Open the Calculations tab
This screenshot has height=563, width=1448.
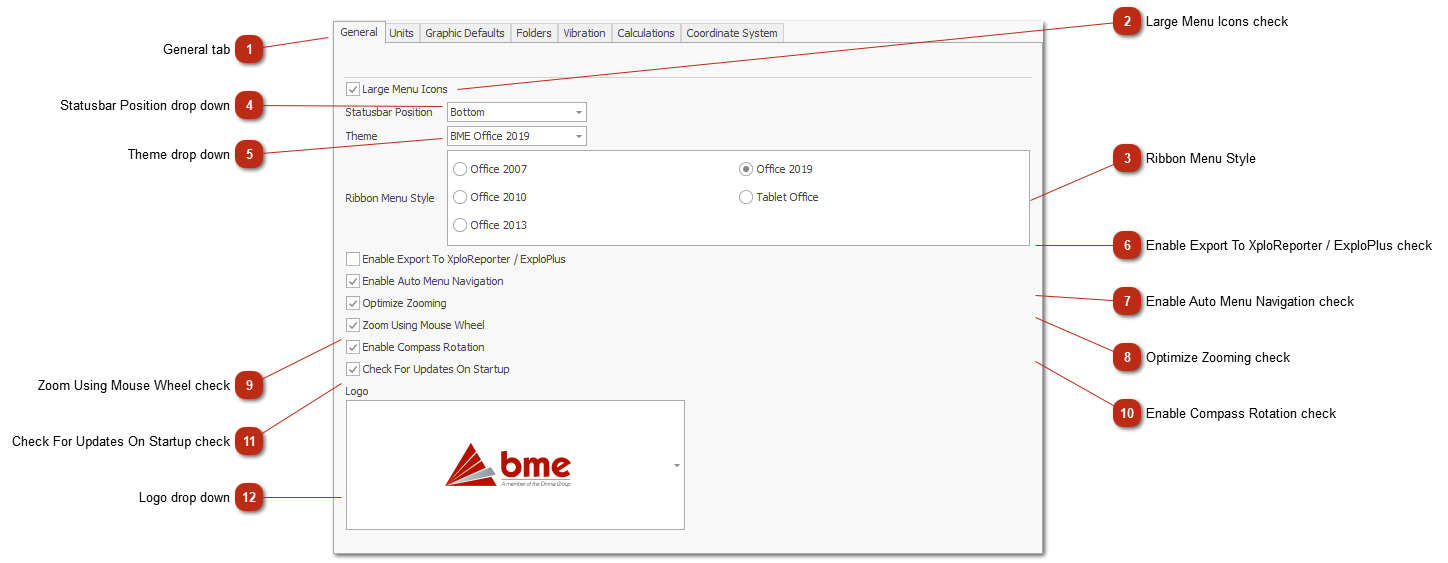[x=645, y=33]
